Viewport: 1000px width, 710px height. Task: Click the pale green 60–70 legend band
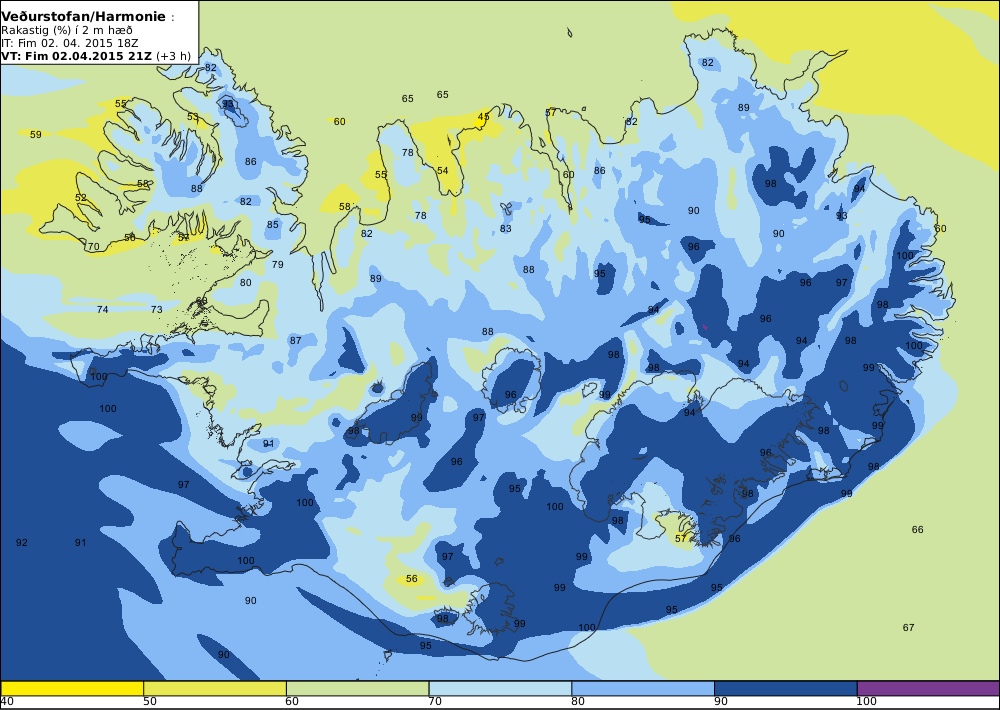coord(357,688)
